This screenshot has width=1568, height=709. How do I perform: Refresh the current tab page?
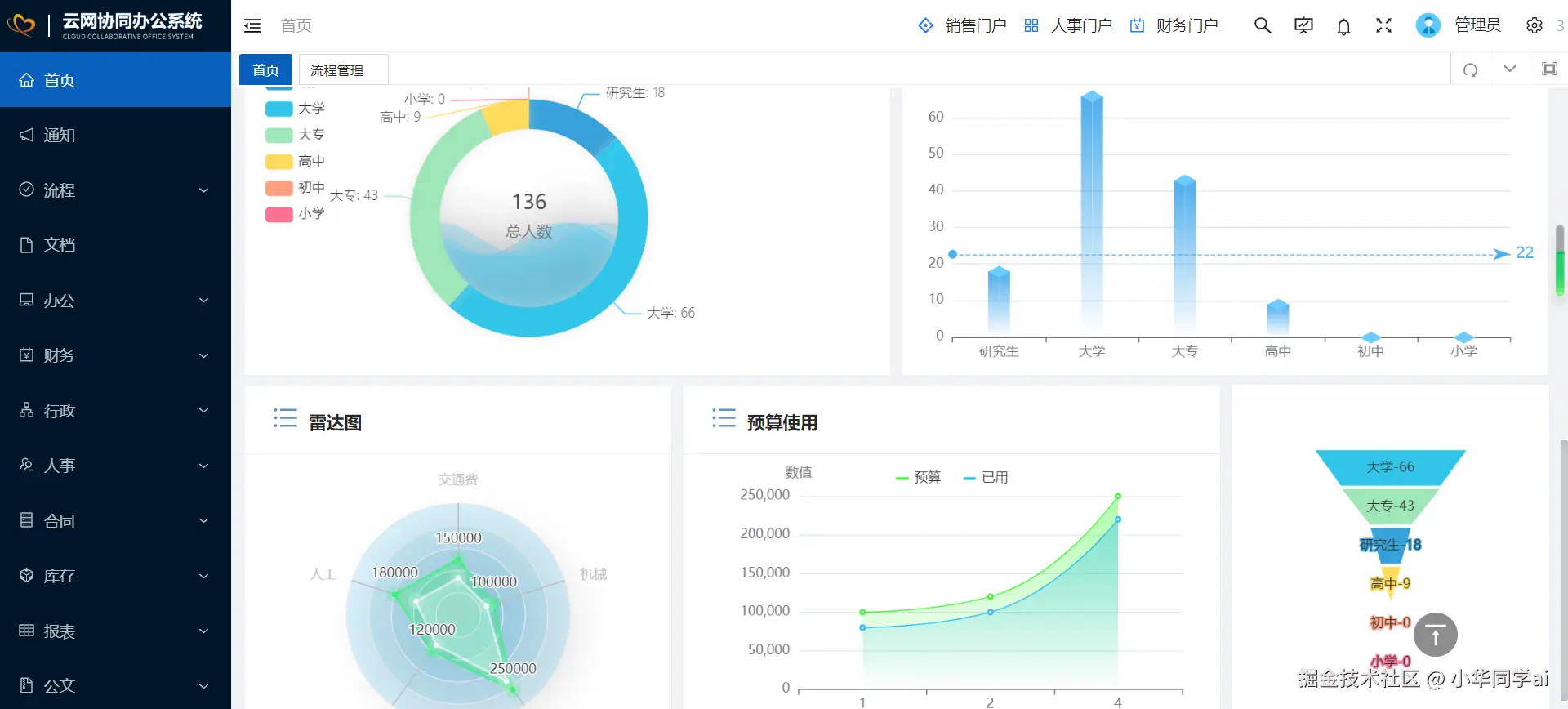tap(1470, 69)
